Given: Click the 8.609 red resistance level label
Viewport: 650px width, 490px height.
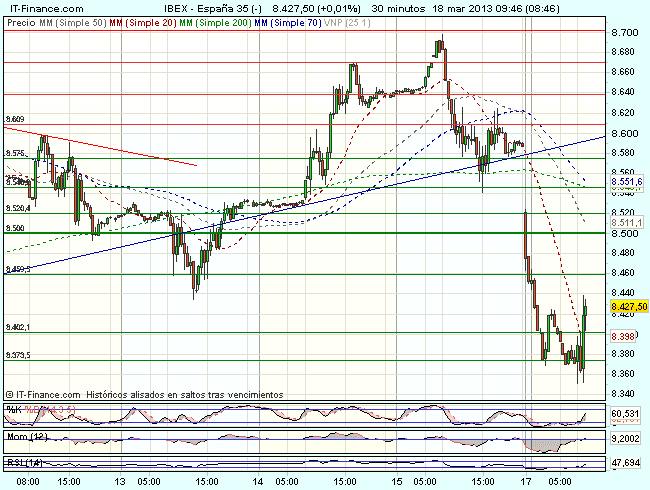Looking at the screenshot, I should click(x=15, y=119).
